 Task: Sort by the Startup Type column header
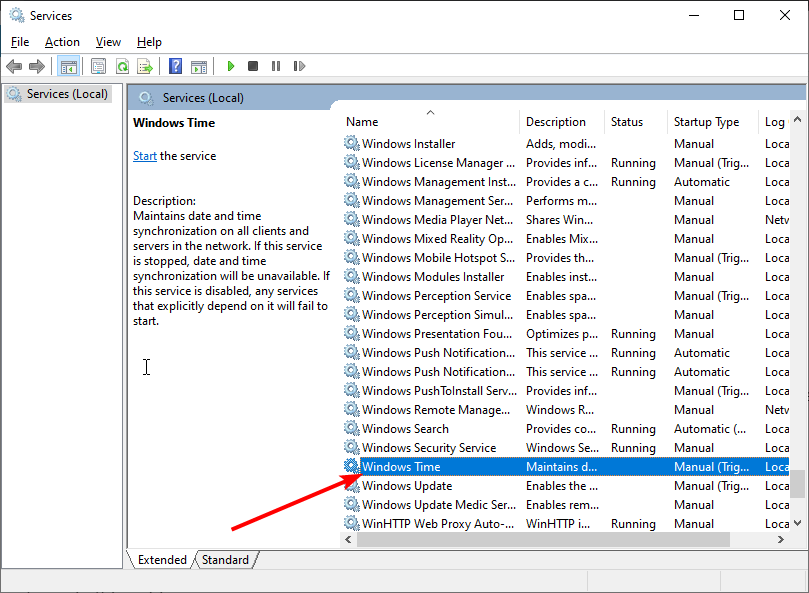(x=713, y=122)
